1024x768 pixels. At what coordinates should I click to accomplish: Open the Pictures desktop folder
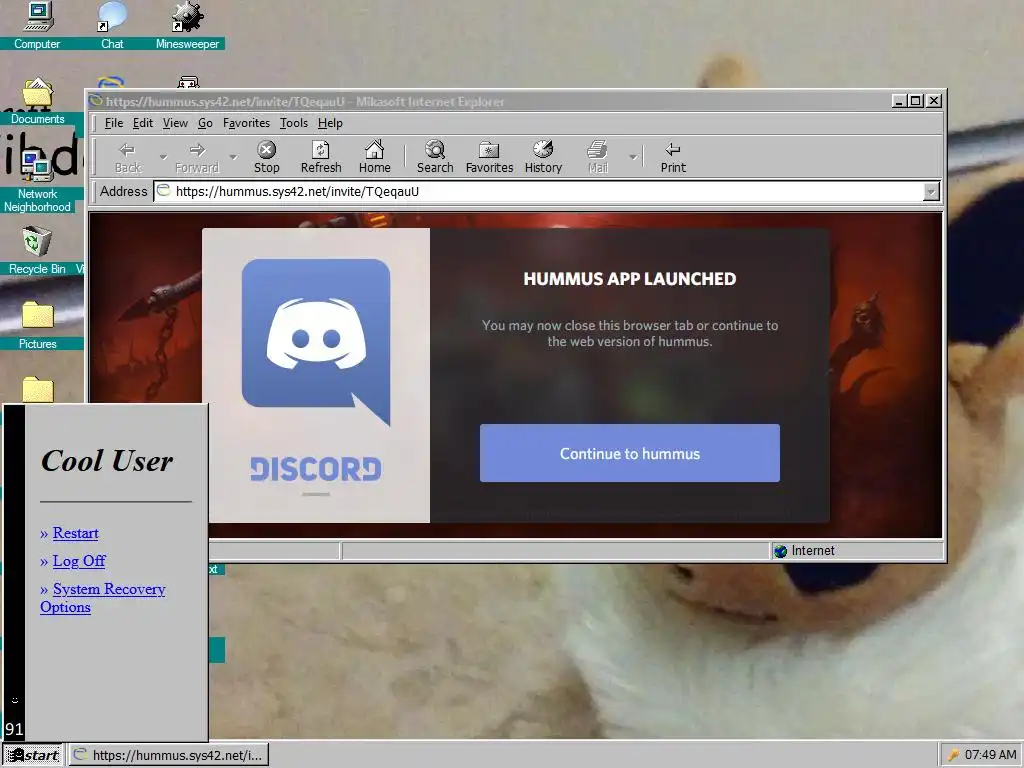37,326
